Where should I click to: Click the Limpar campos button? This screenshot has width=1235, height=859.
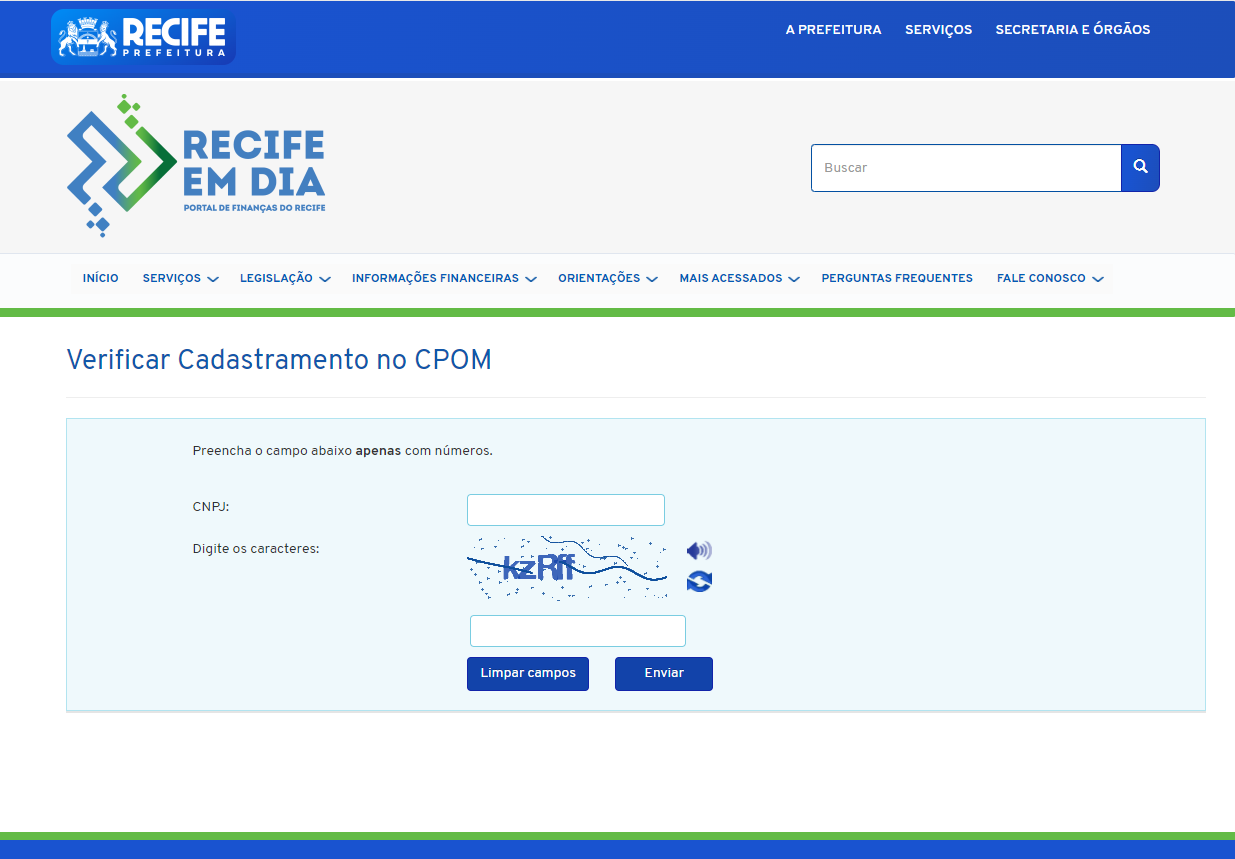pos(528,674)
